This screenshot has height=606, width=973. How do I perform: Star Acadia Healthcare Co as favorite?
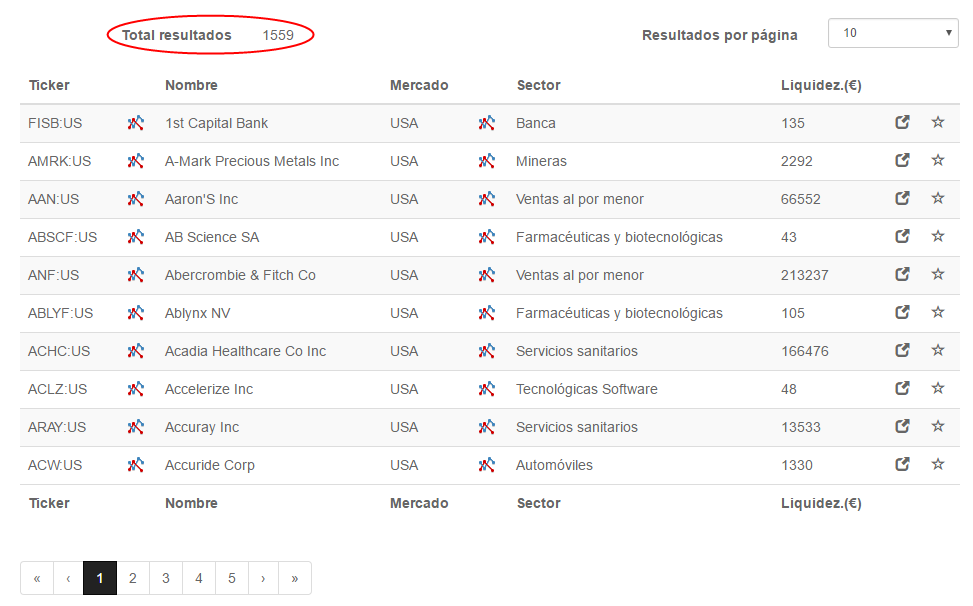pyautogui.click(x=938, y=350)
